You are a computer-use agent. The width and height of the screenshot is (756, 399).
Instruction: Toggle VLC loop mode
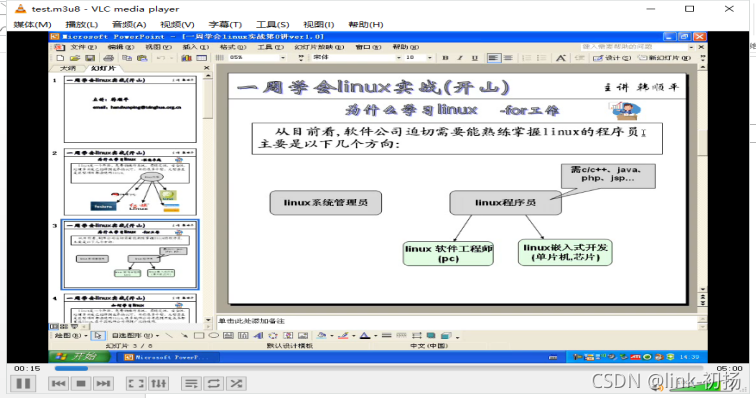tap(214, 384)
